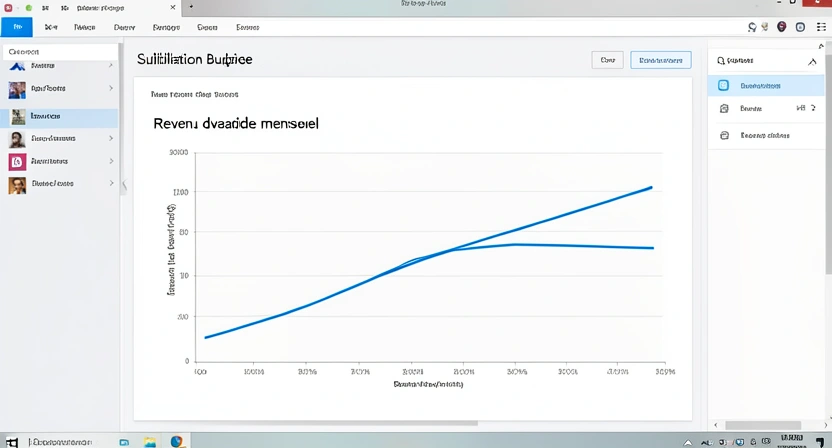
Task: Expand the blue mountain logo item's chevron
Action: (x=110, y=65)
